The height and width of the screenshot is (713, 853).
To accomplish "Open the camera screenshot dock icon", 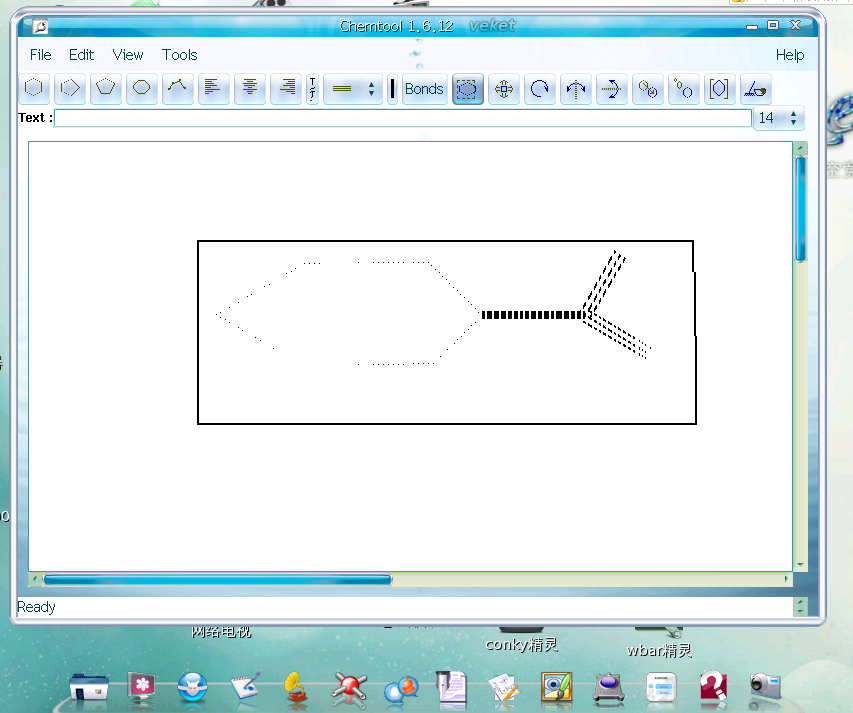I will [x=765, y=685].
